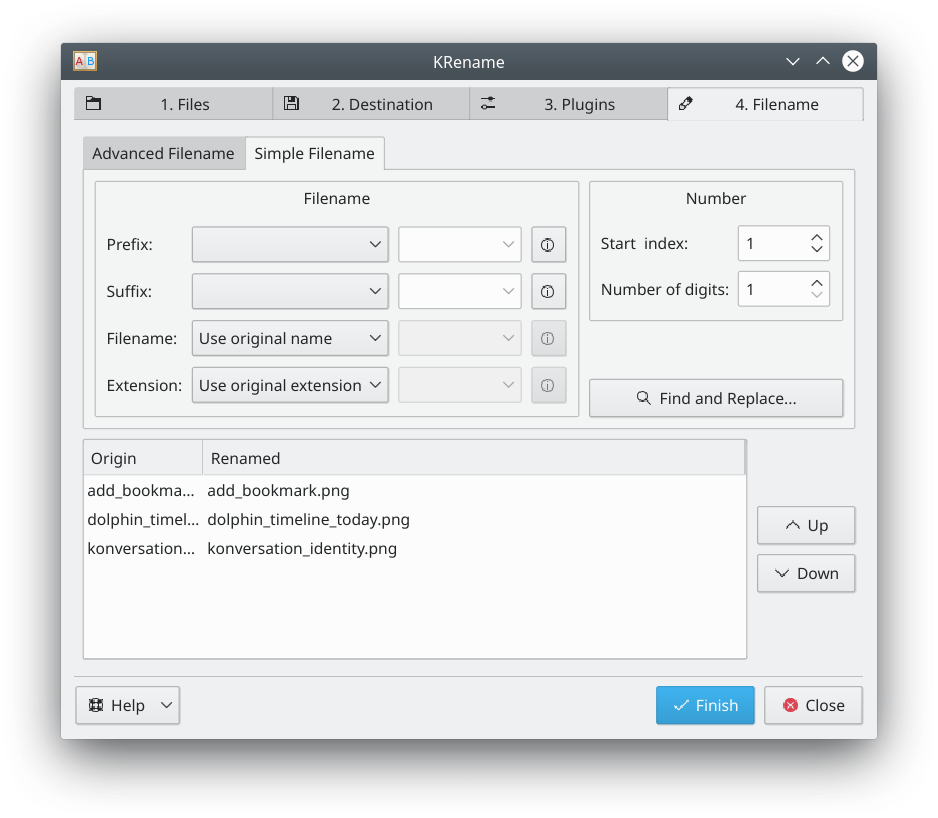Click the floppy disk icon on Destination tab
Viewport: 938px width, 818px height.
291,104
